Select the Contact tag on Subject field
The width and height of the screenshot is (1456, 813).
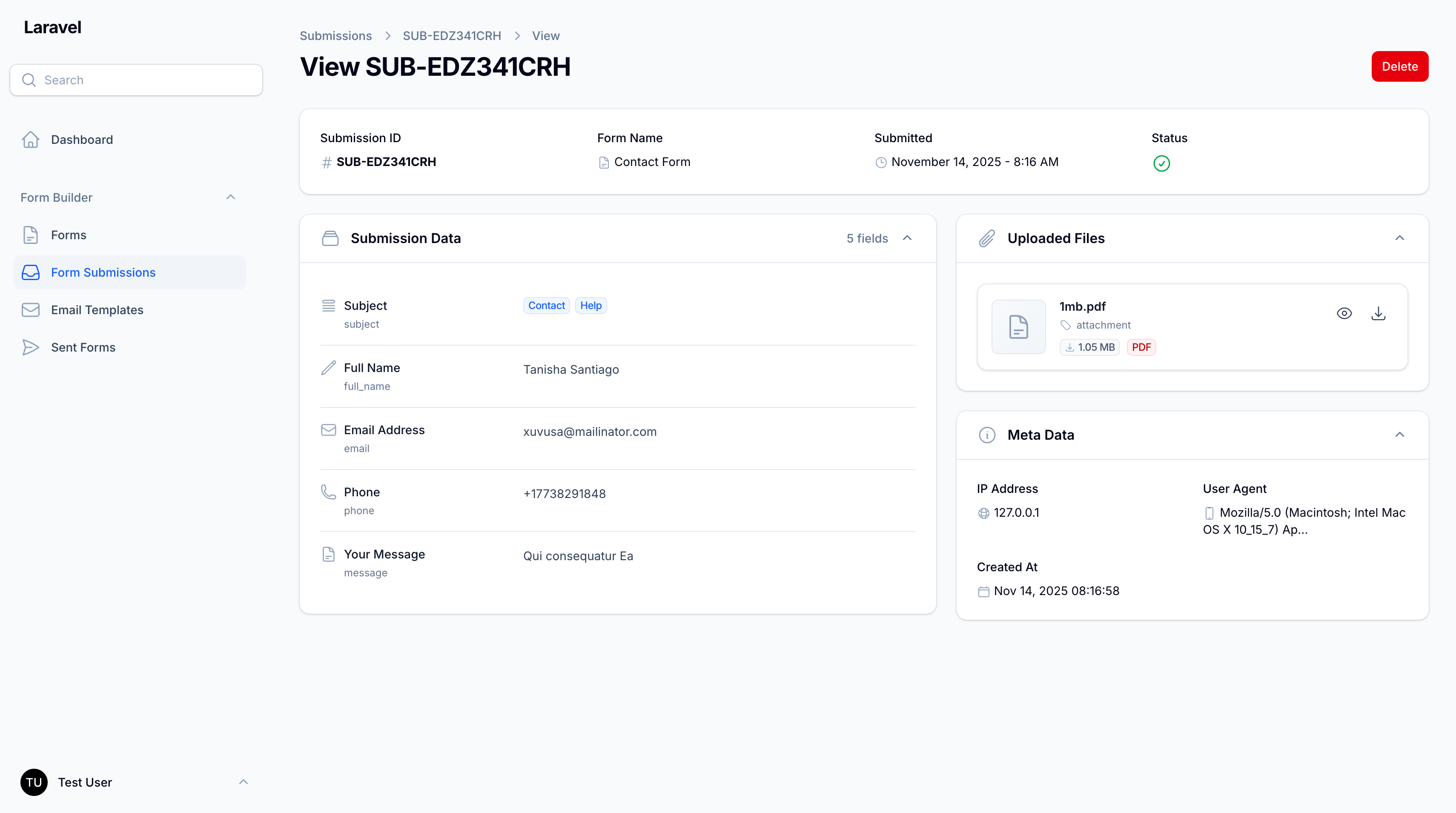(x=546, y=305)
